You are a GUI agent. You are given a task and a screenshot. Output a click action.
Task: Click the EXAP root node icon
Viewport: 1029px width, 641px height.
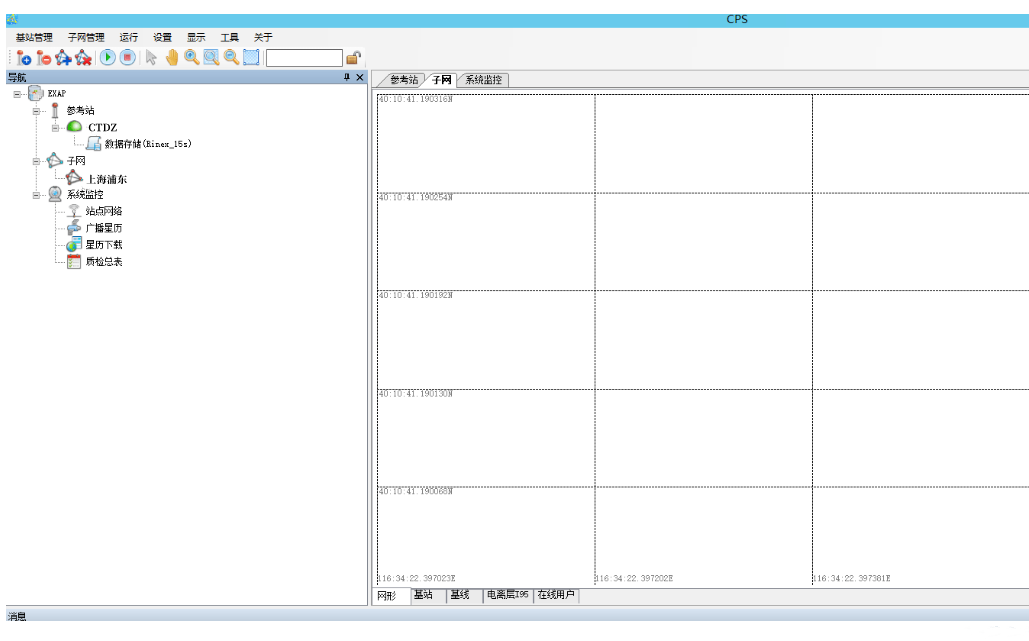[x=35, y=94]
